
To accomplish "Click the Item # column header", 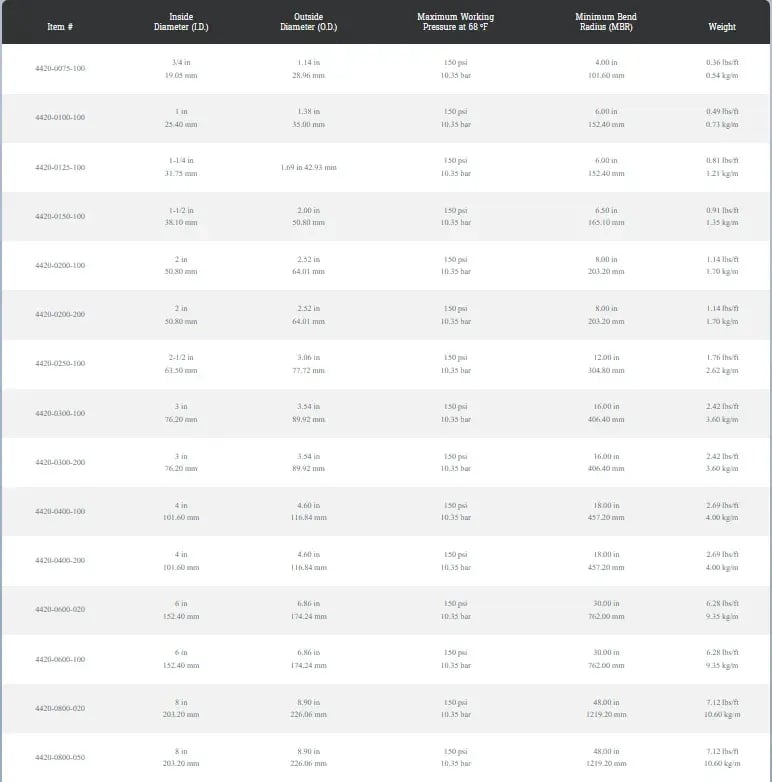I will [x=60, y=27].
